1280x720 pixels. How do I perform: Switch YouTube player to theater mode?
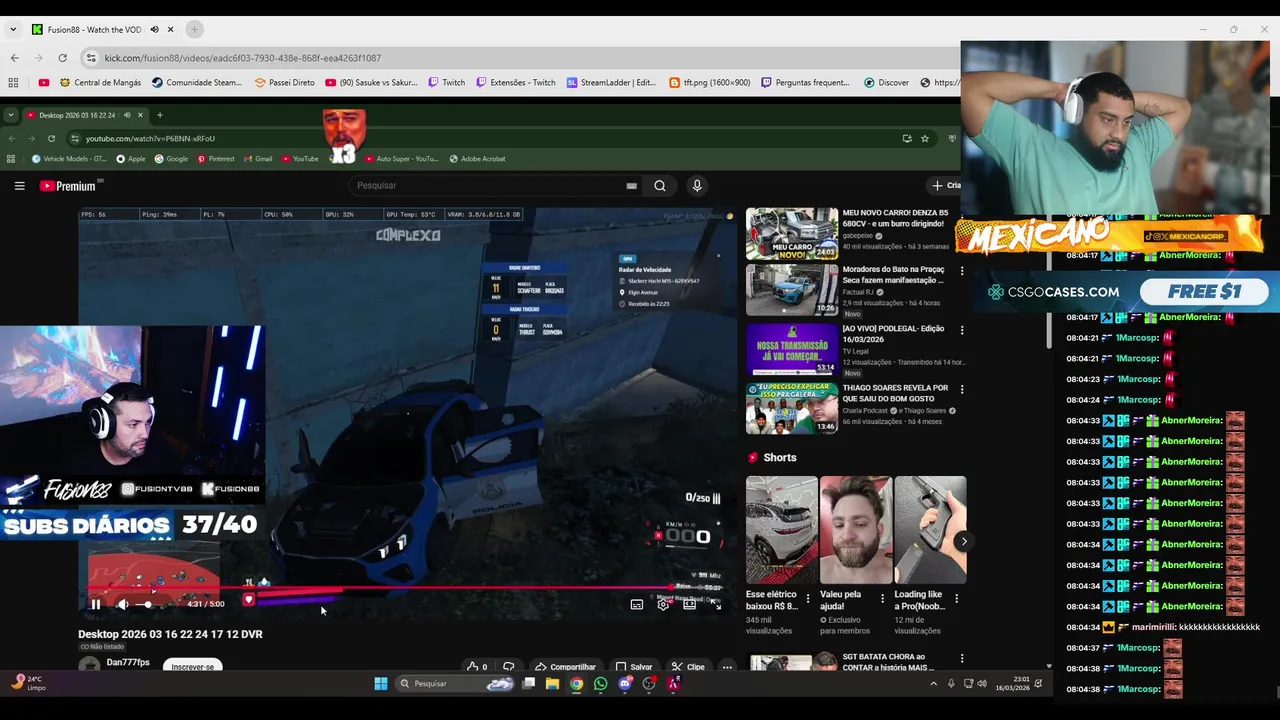tap(689, 604)
